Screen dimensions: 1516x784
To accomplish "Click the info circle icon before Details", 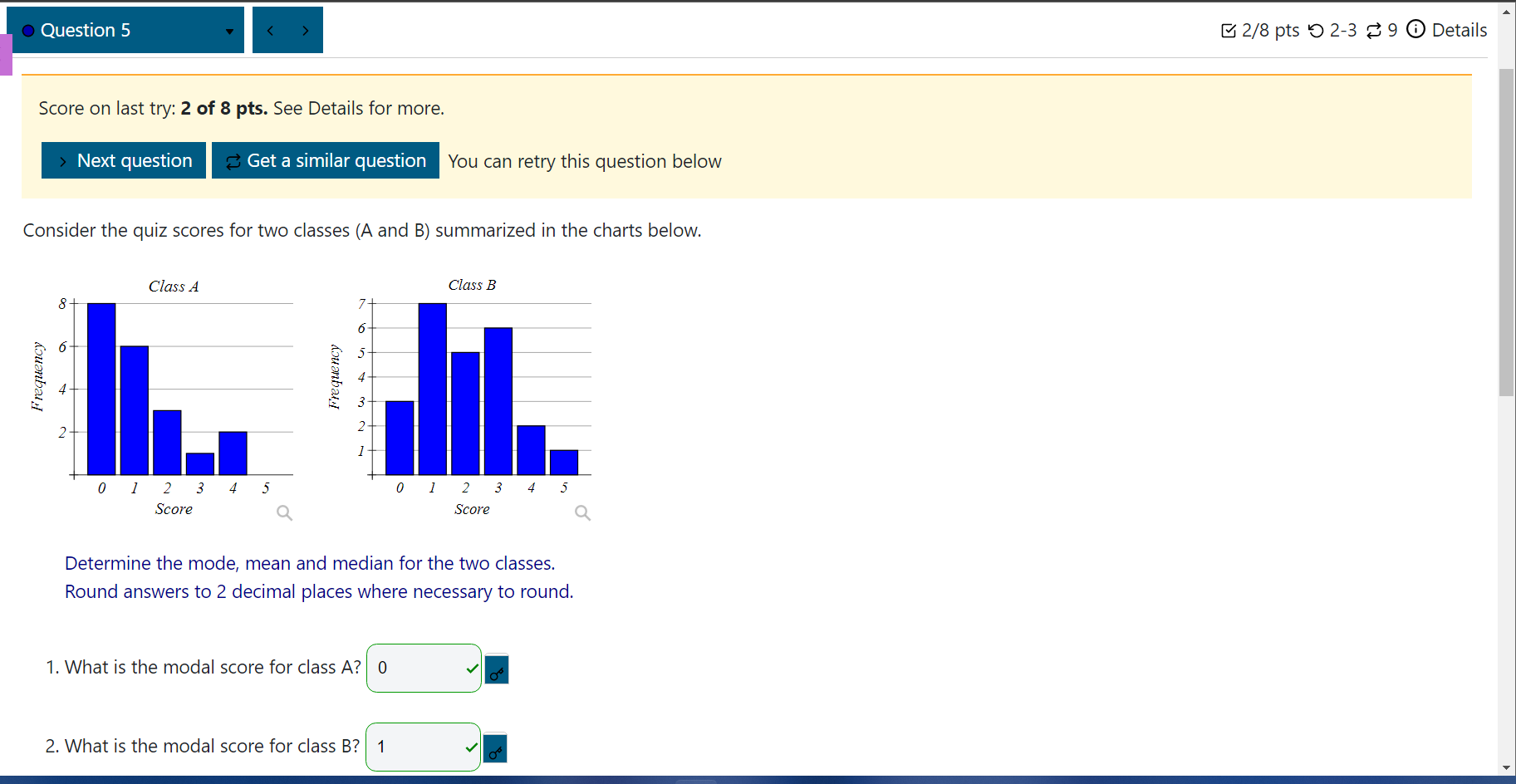I will click(x=1415, y=29).
